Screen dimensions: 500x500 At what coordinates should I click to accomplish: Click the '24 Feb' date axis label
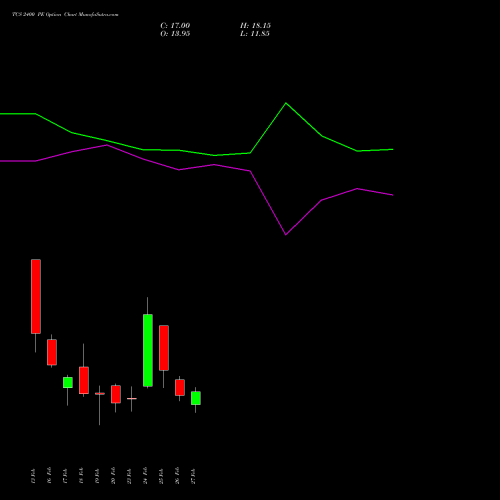click(x=145, y=475)
